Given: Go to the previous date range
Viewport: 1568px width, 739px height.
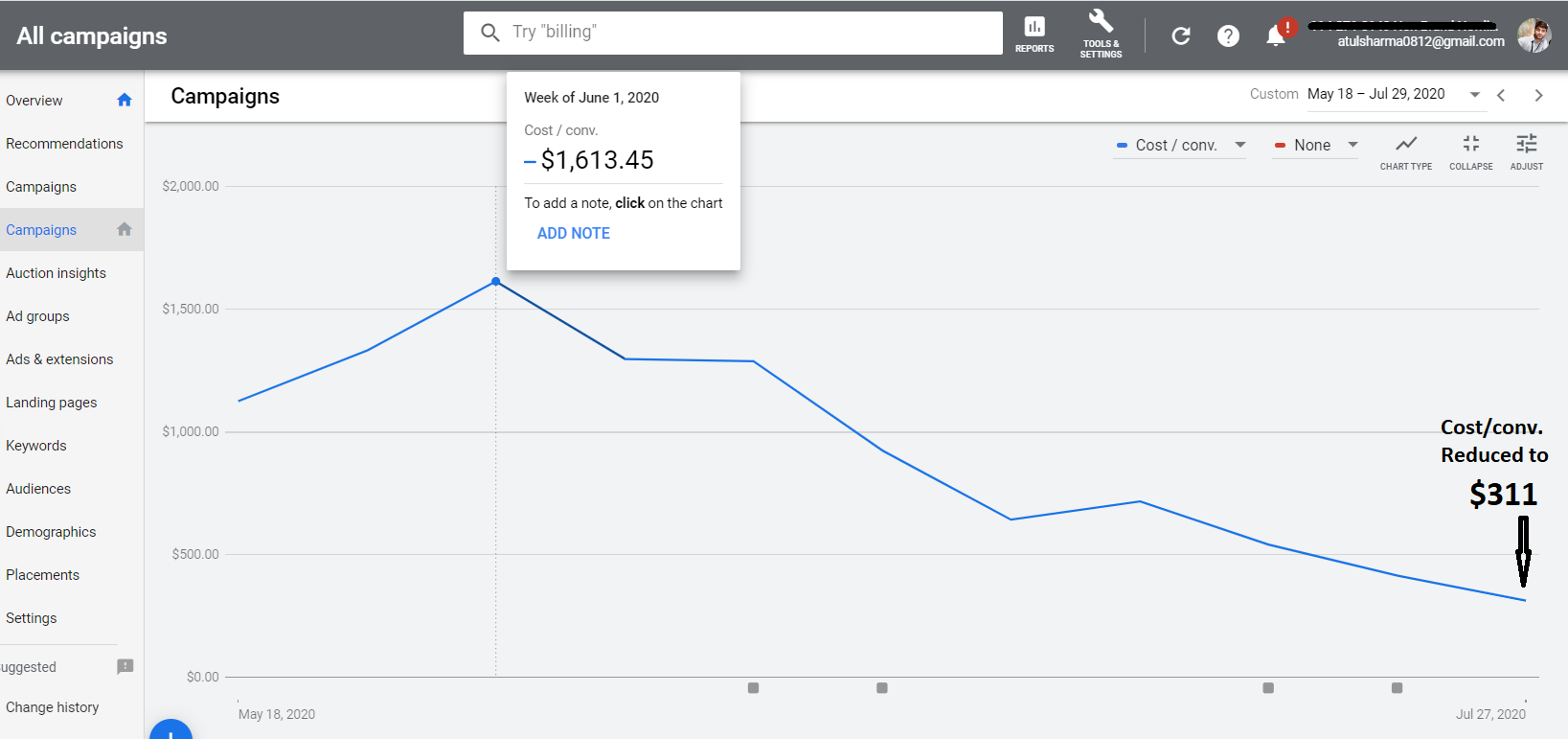Looking at the screenshot, I should click(1502, 95).
